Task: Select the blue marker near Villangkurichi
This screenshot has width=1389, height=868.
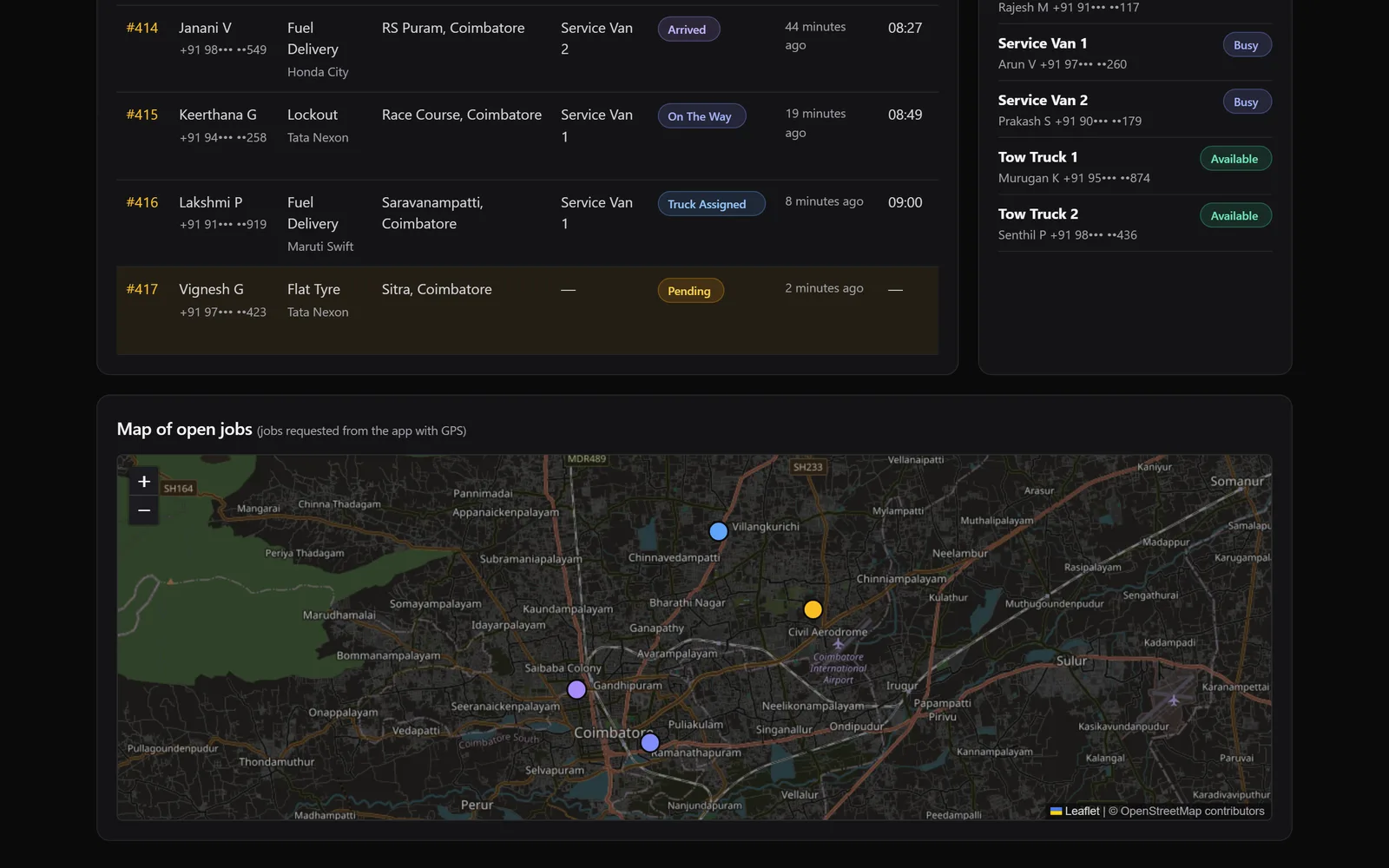Action: (x=718, y=531)
